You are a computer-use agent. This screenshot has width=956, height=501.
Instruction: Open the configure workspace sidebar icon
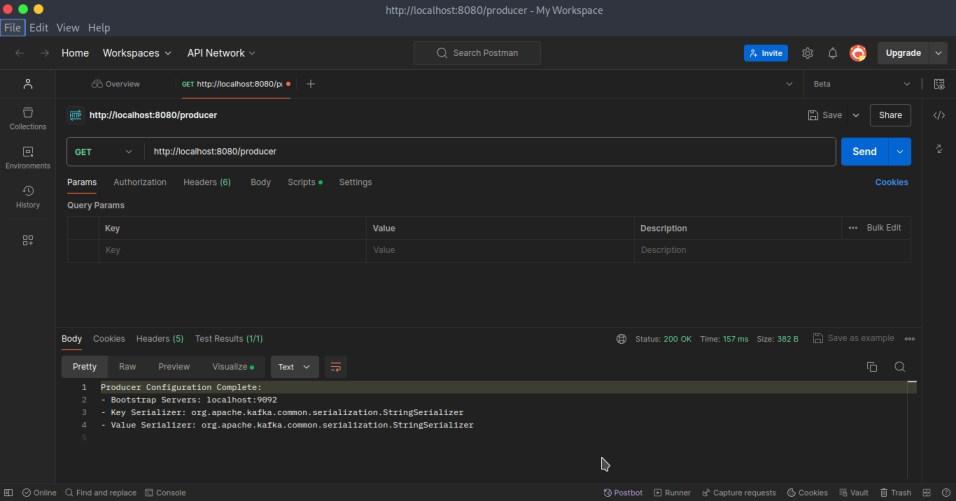coord(27,240)
